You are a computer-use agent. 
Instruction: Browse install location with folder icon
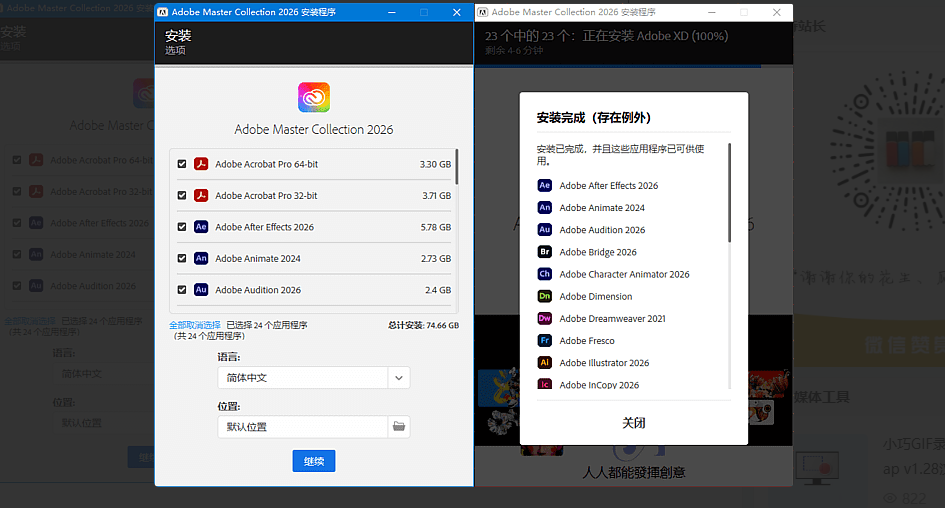coord(399,427)
